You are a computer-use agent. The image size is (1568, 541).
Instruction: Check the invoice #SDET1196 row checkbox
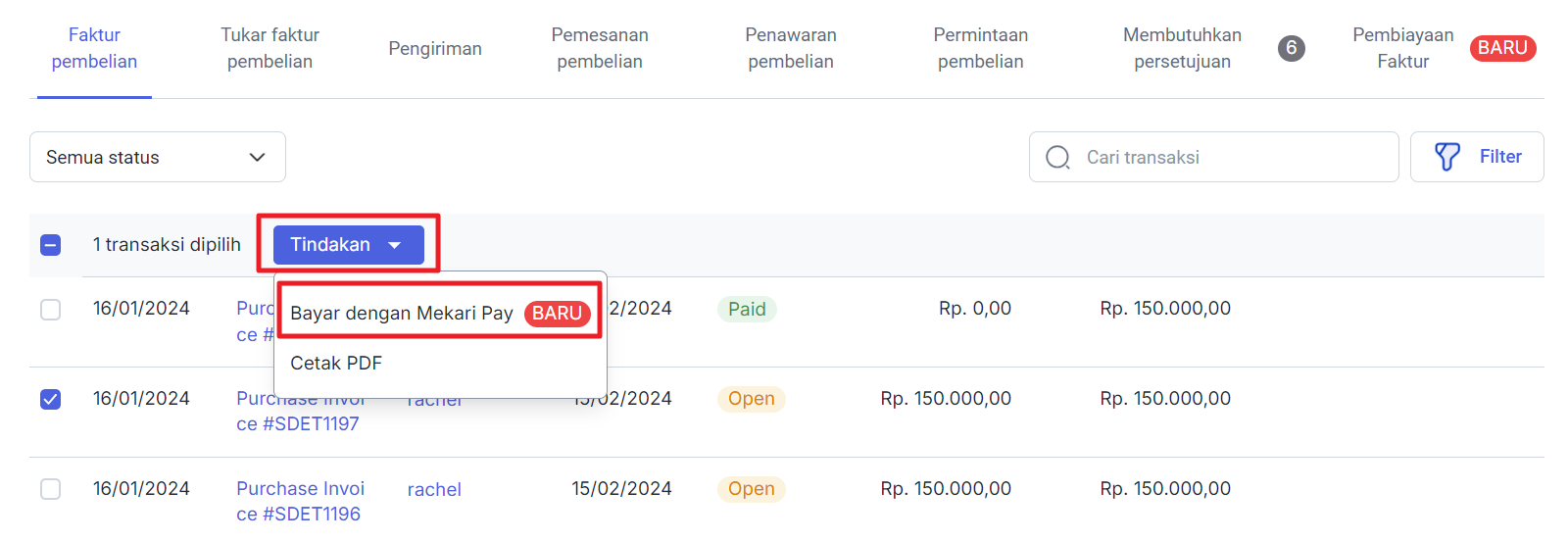(x=51, y=489)
